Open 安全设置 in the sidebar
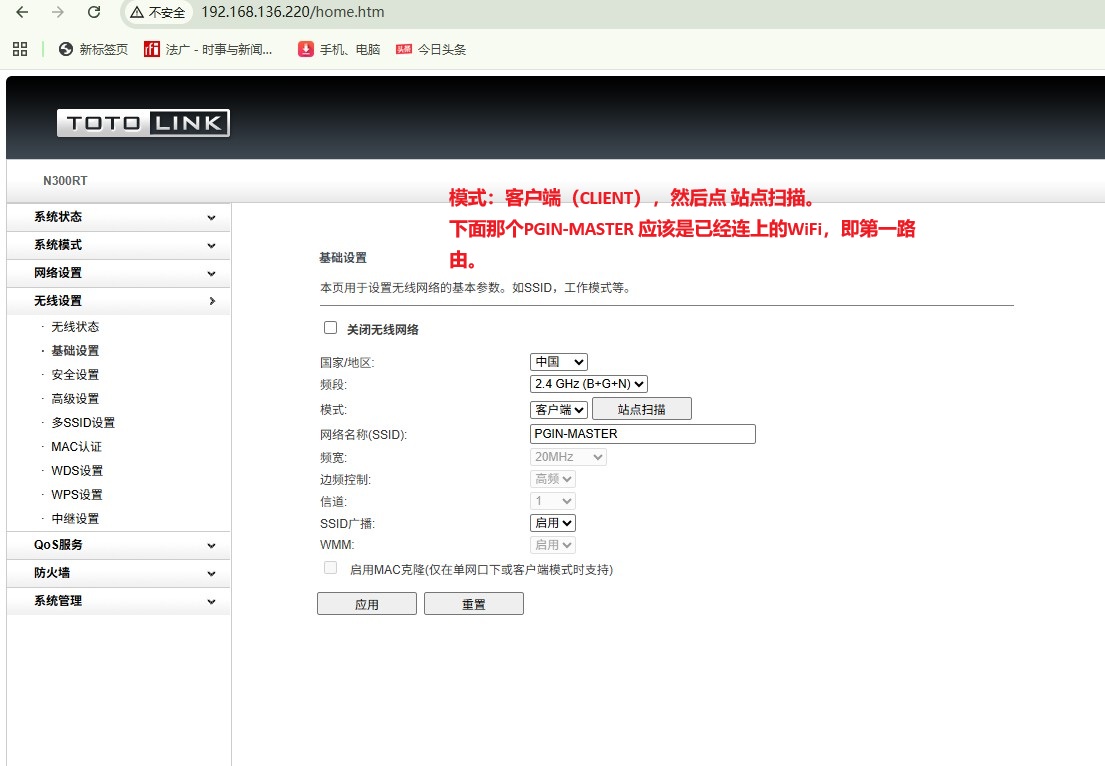The width and height of the screenshot is (1105, 766). 75,375
